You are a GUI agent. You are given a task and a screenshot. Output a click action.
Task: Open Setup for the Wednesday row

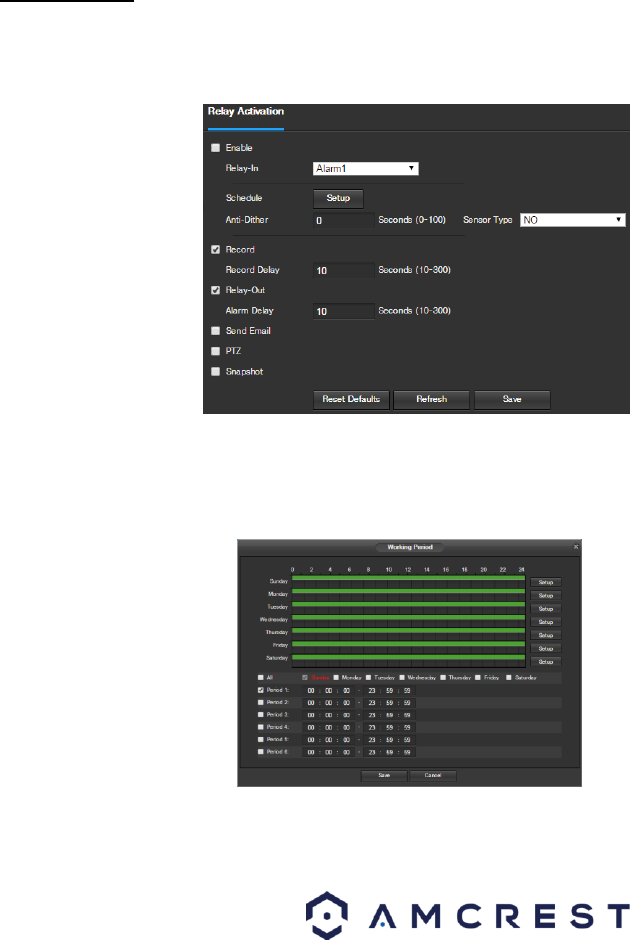pyautogui.click(x=545, y=622)
